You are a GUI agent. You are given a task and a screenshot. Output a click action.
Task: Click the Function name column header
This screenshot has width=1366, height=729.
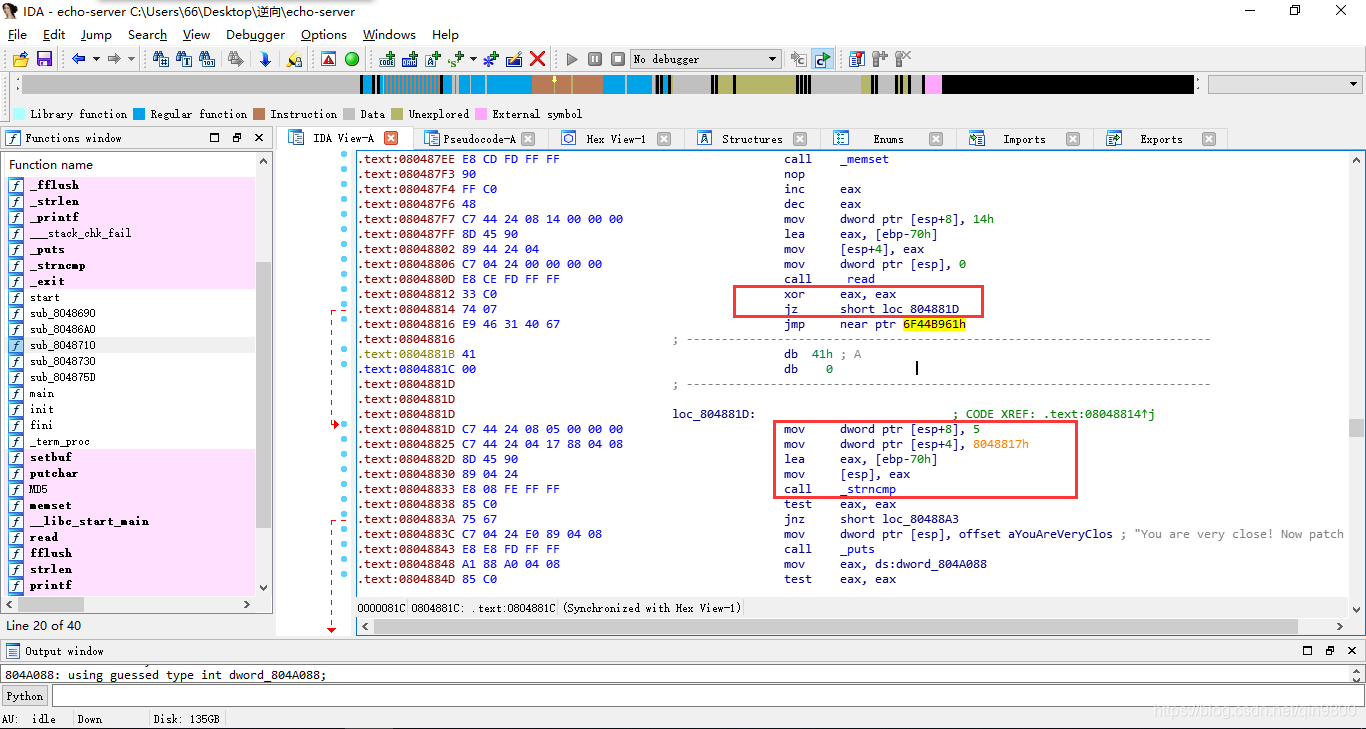(131, 164)
